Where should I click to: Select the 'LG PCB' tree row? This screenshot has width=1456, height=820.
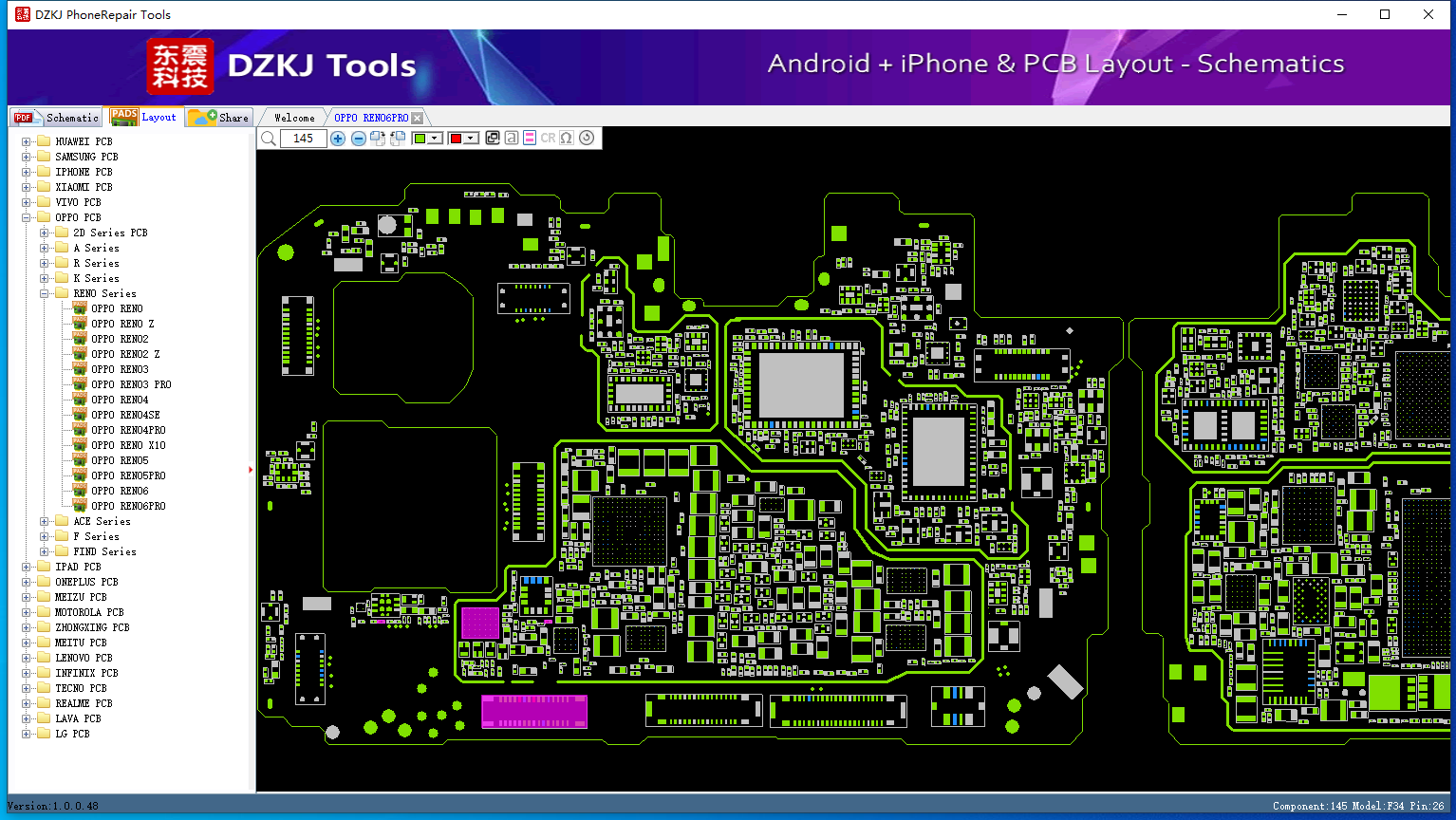72,734
